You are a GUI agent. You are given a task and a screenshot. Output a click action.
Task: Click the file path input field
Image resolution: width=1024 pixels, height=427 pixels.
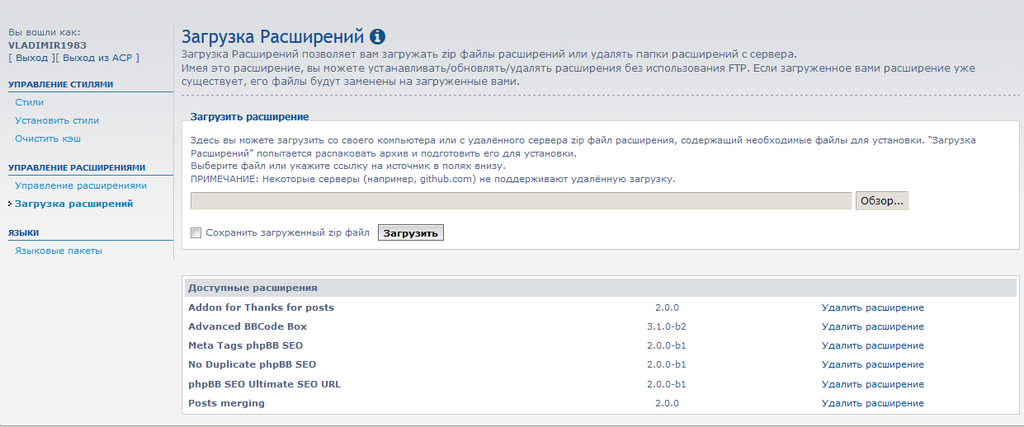[520, 201]
